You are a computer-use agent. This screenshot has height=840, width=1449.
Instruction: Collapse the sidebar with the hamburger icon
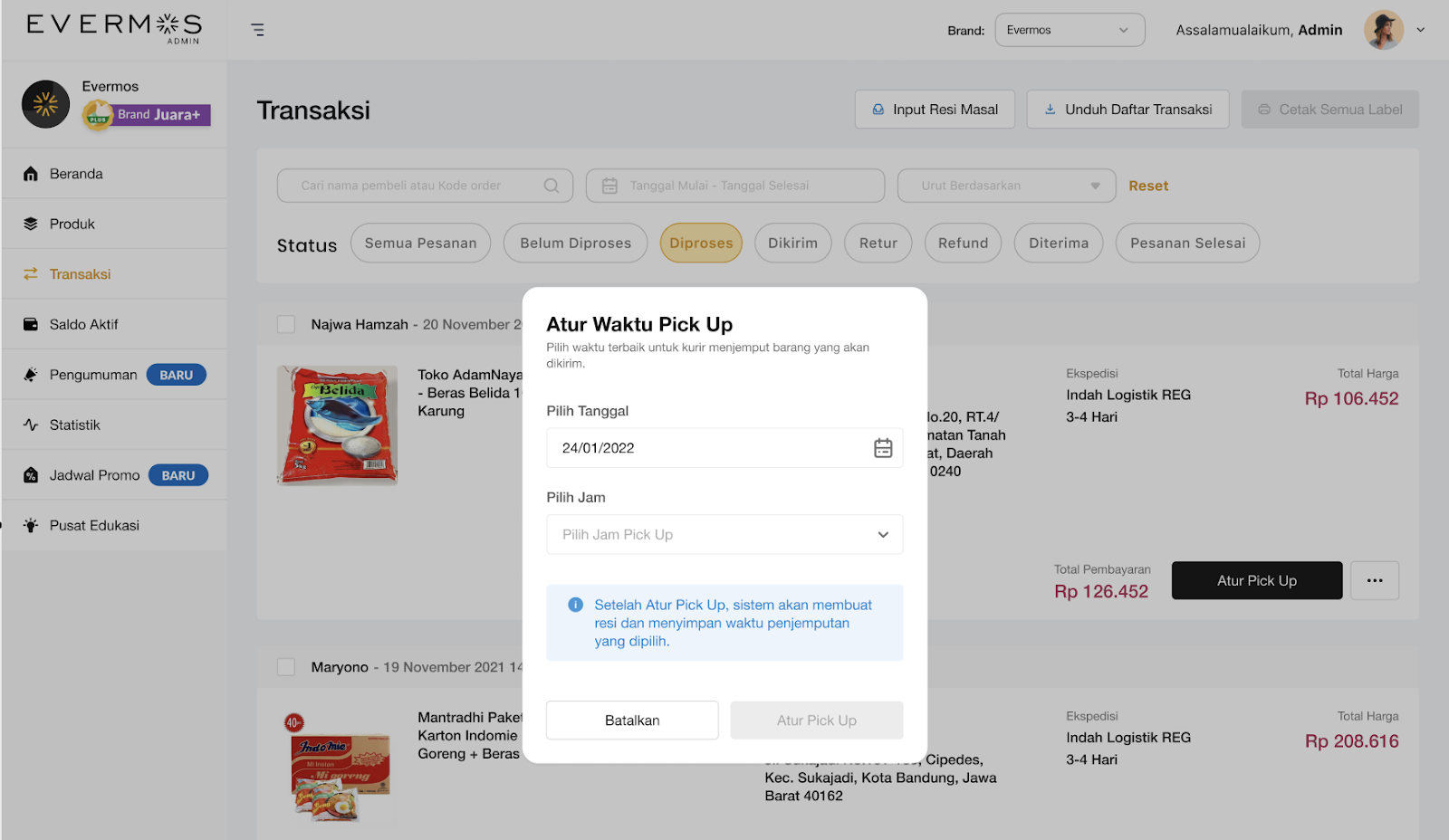257,29
